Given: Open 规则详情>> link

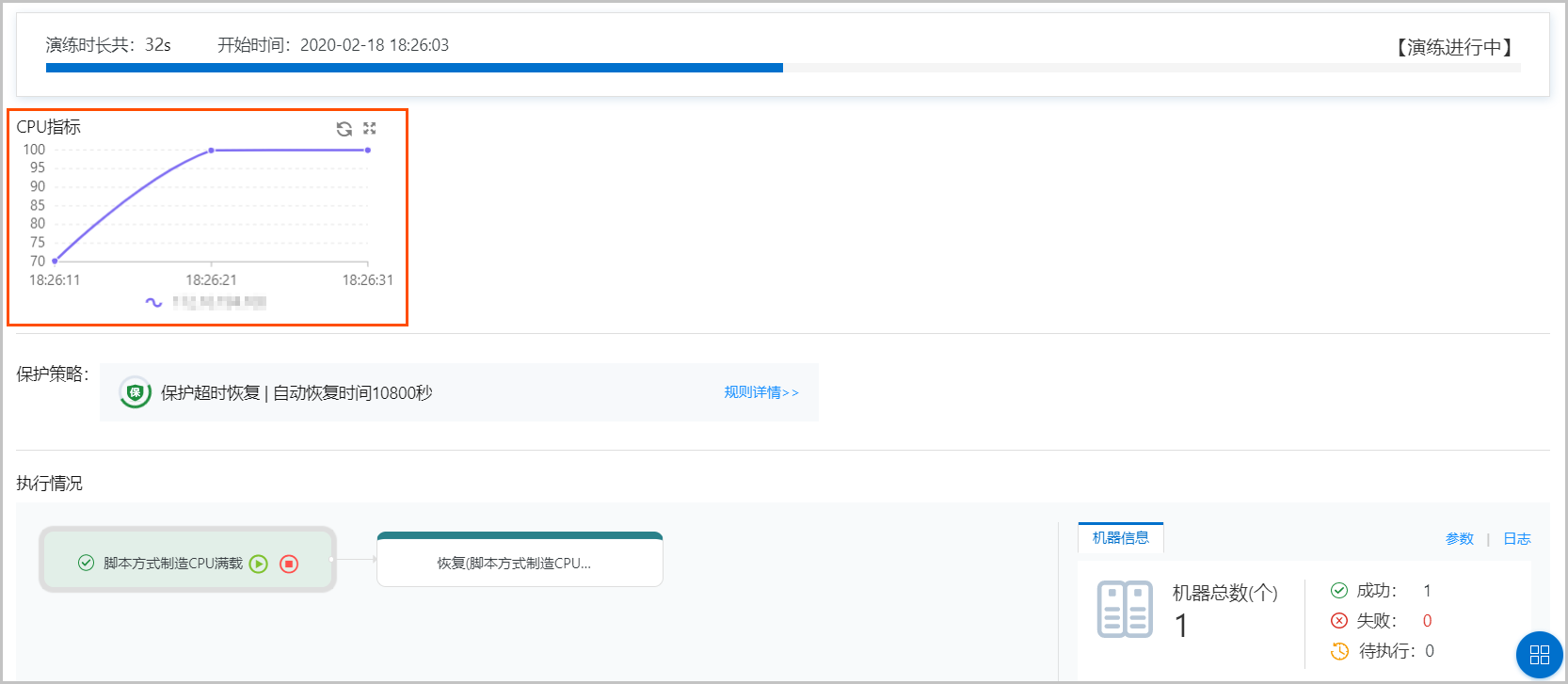Looking at the screenshot, I should point(760,392).
